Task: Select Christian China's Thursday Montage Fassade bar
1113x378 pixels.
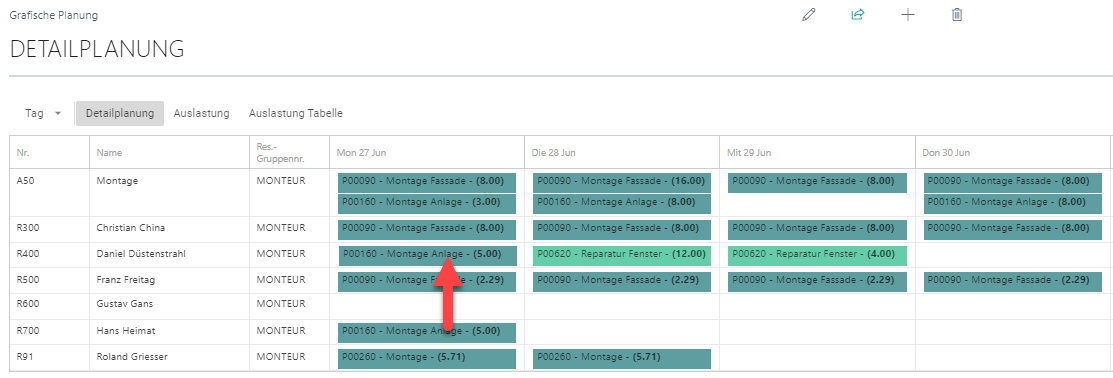Action: tap(1013, 229)
